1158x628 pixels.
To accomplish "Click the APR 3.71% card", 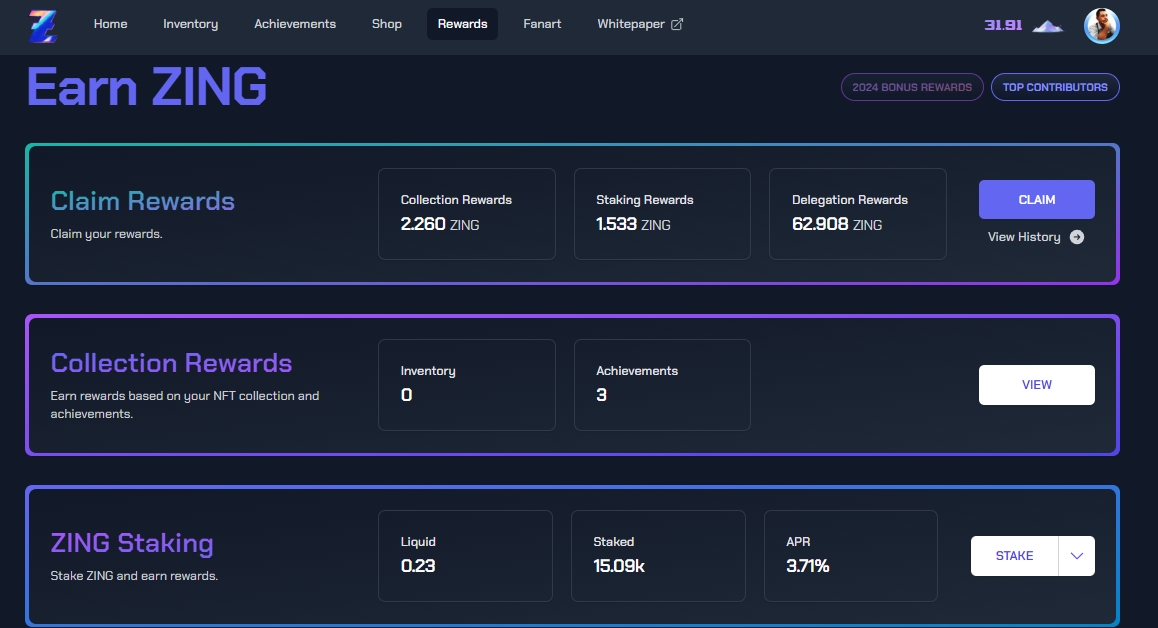I will (851, 556).
